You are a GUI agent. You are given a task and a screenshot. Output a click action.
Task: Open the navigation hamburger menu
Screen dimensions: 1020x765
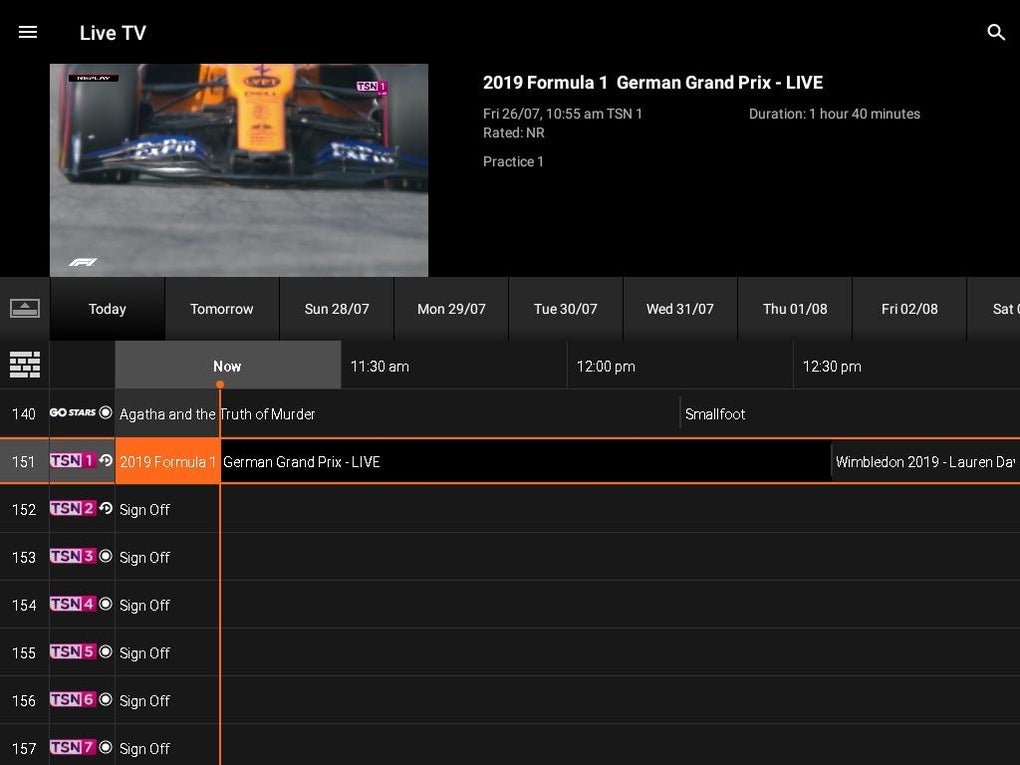pos(27,31)
